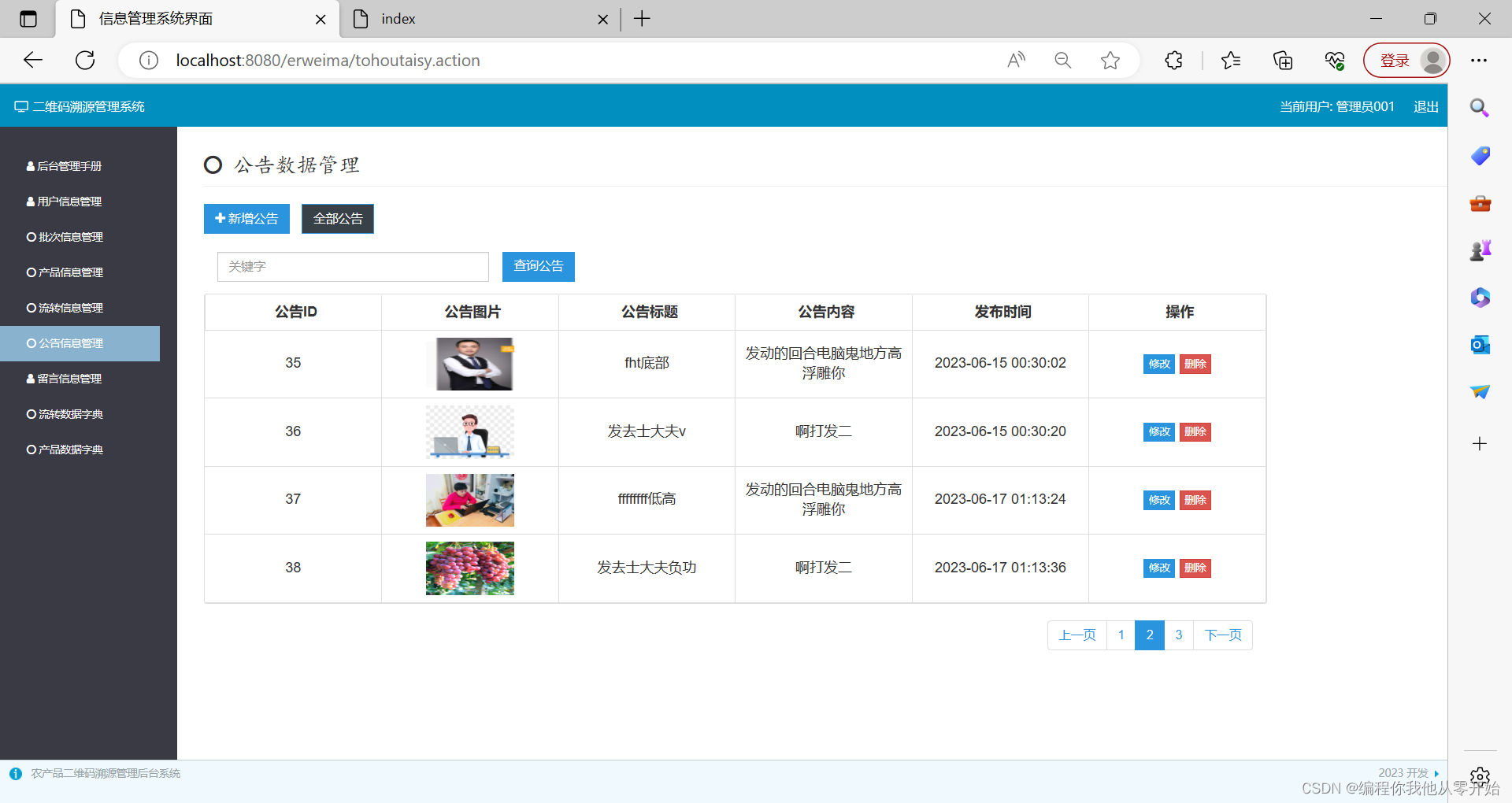Start Read aloud from the address bar
Screen dimensions: 1512x803
[1015, 60]
